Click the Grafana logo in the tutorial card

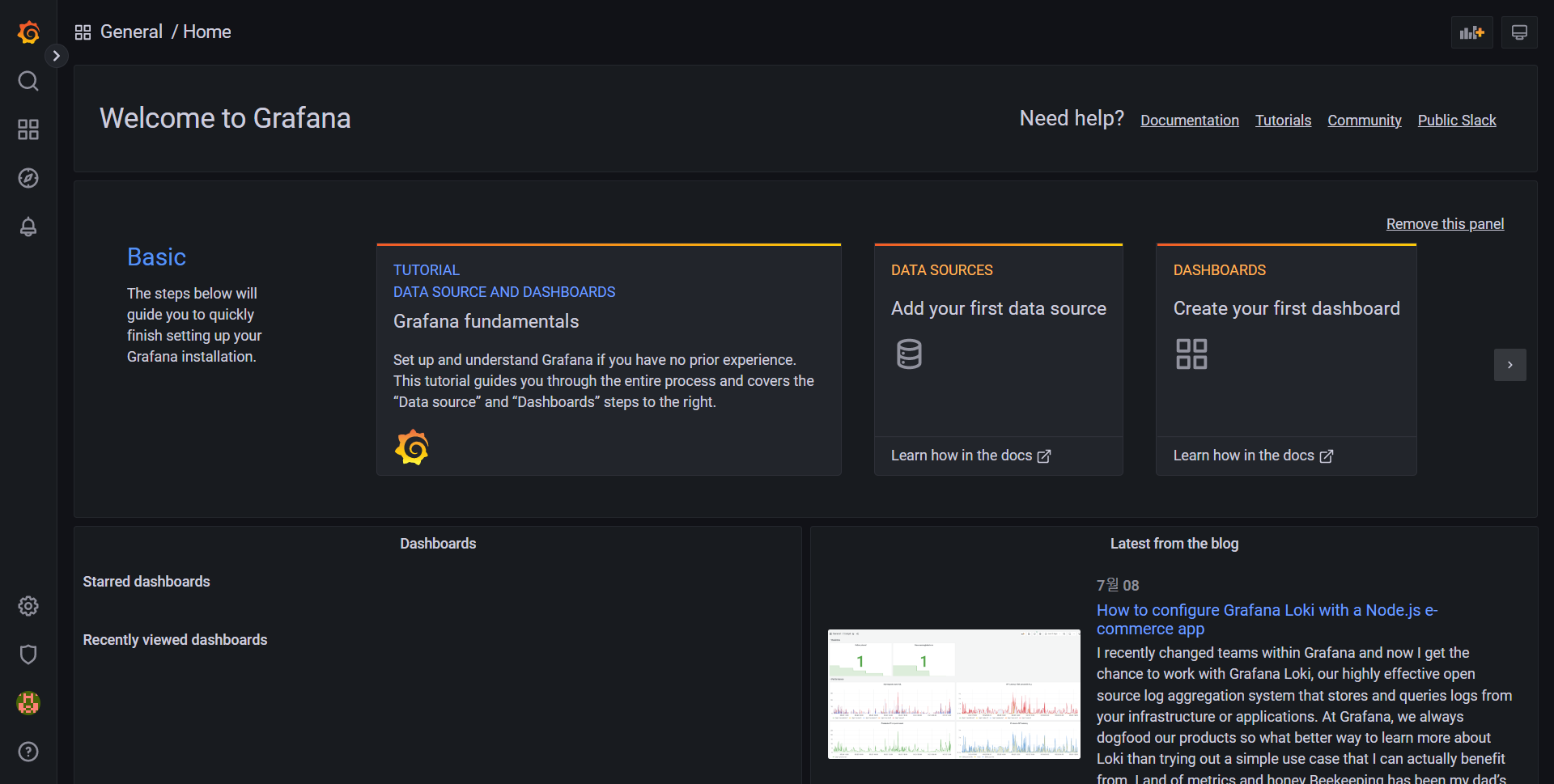(412, 447)
